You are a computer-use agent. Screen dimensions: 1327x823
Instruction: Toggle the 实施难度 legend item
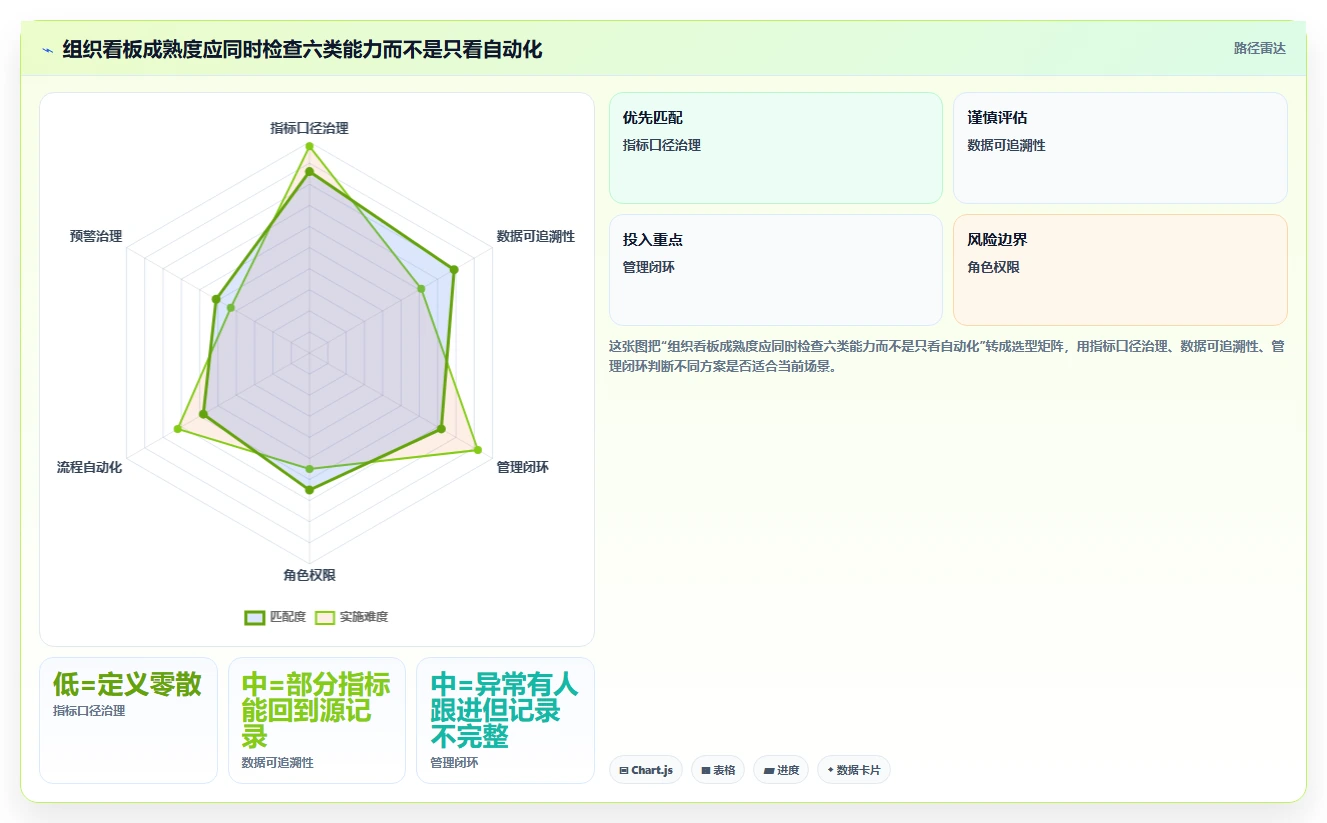coord(351,617)
